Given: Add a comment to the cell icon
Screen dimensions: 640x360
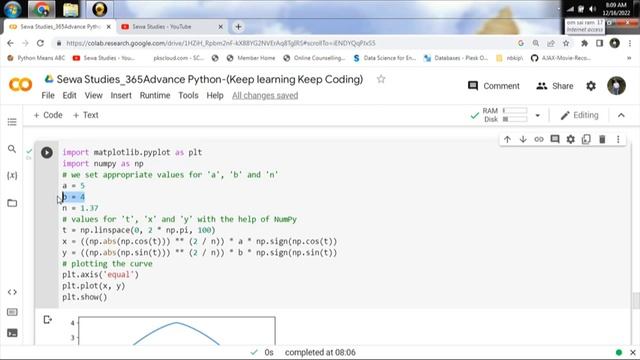Looking at the screenshot, I should (555, 139).
